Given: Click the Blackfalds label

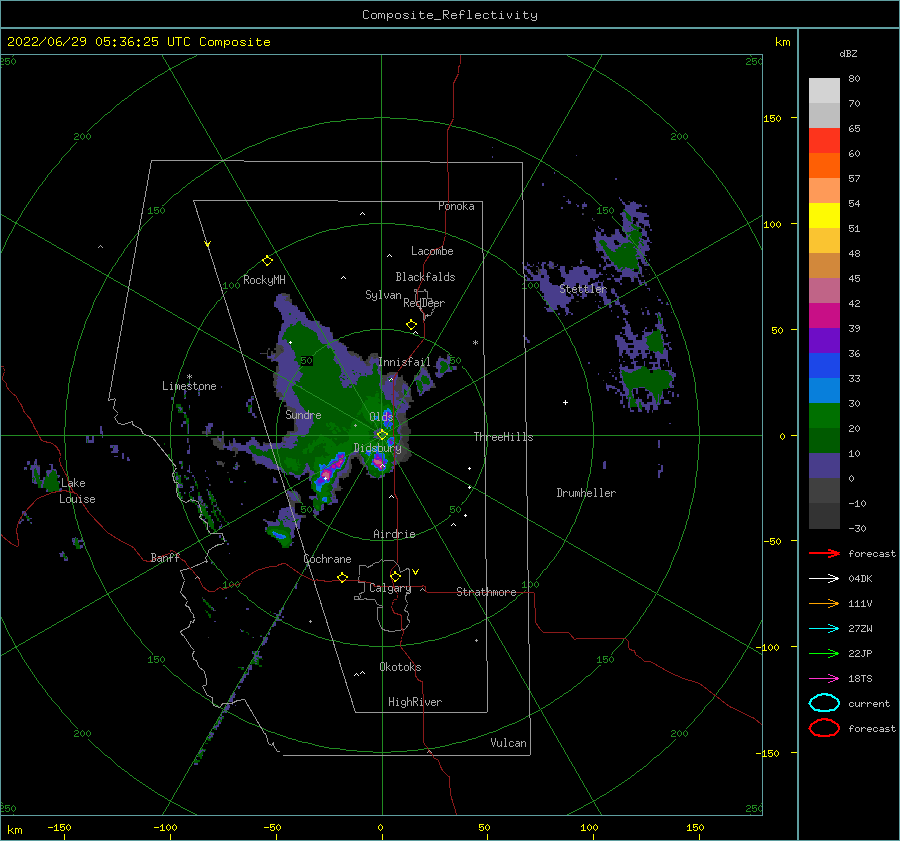Looking at the screenshot, I should (x=425, y=277).
